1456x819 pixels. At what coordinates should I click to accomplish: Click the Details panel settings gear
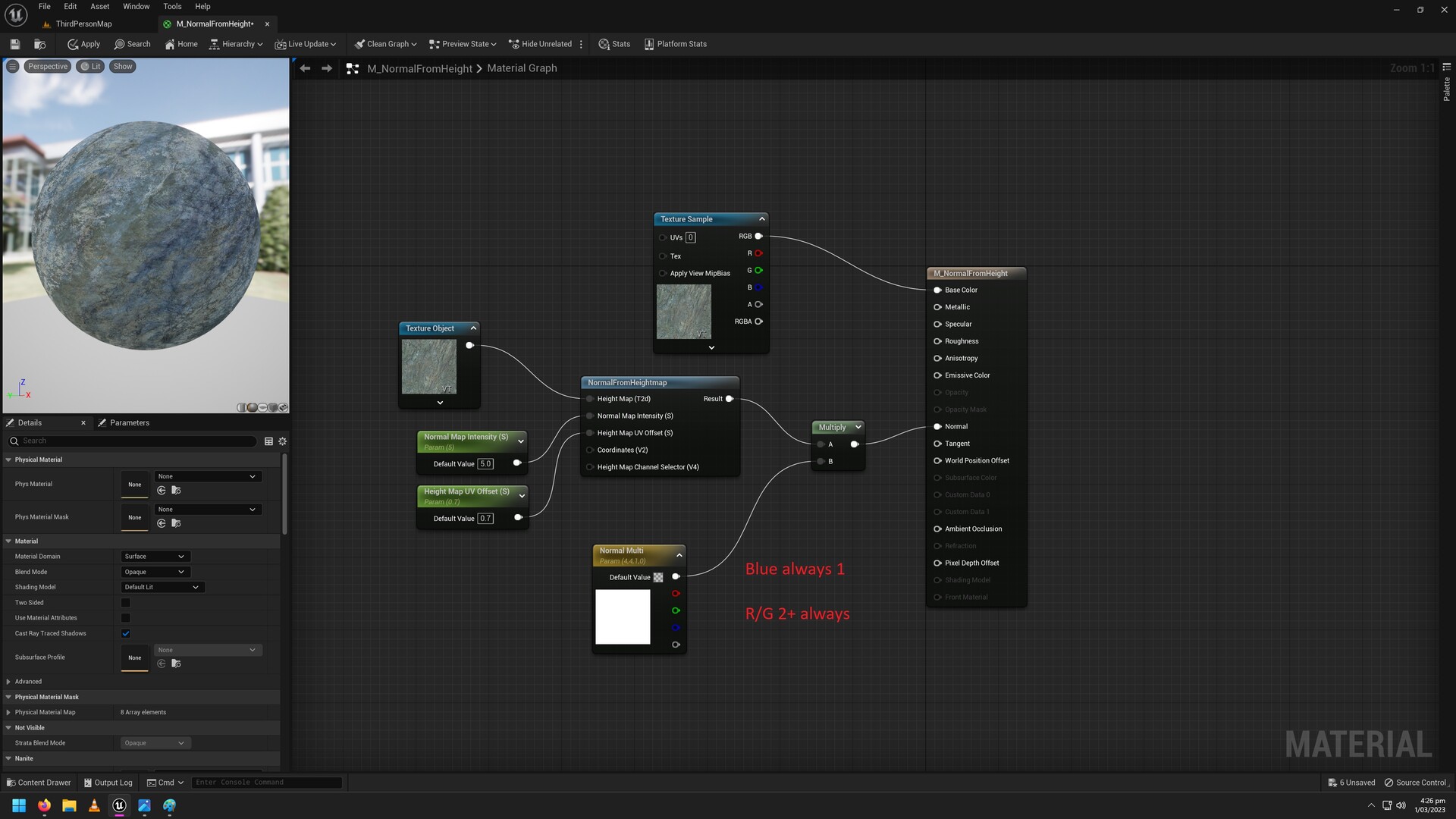tap(282, 441)
